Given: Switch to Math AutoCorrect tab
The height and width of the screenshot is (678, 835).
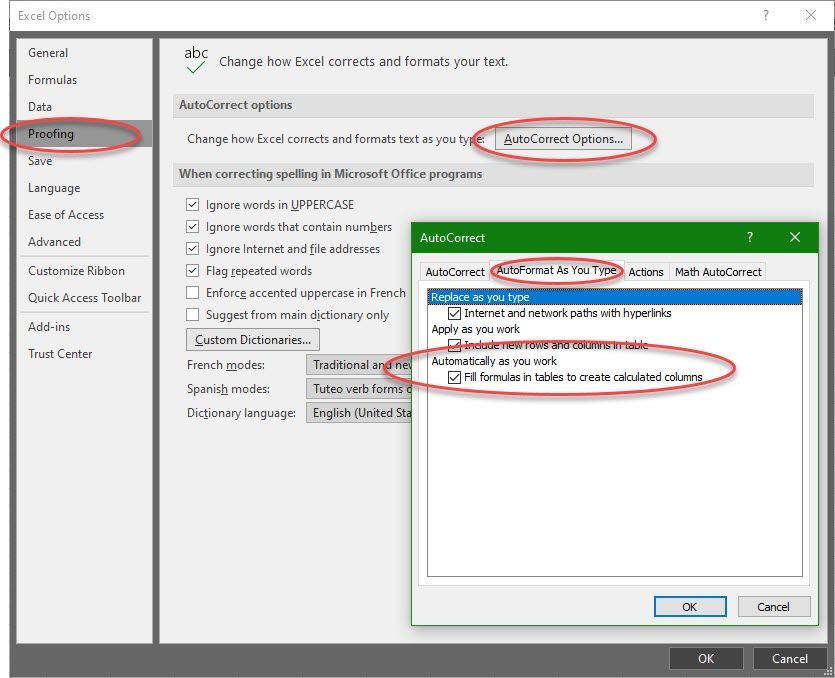Looking at the screenshot, I should [x=718, y=272].
